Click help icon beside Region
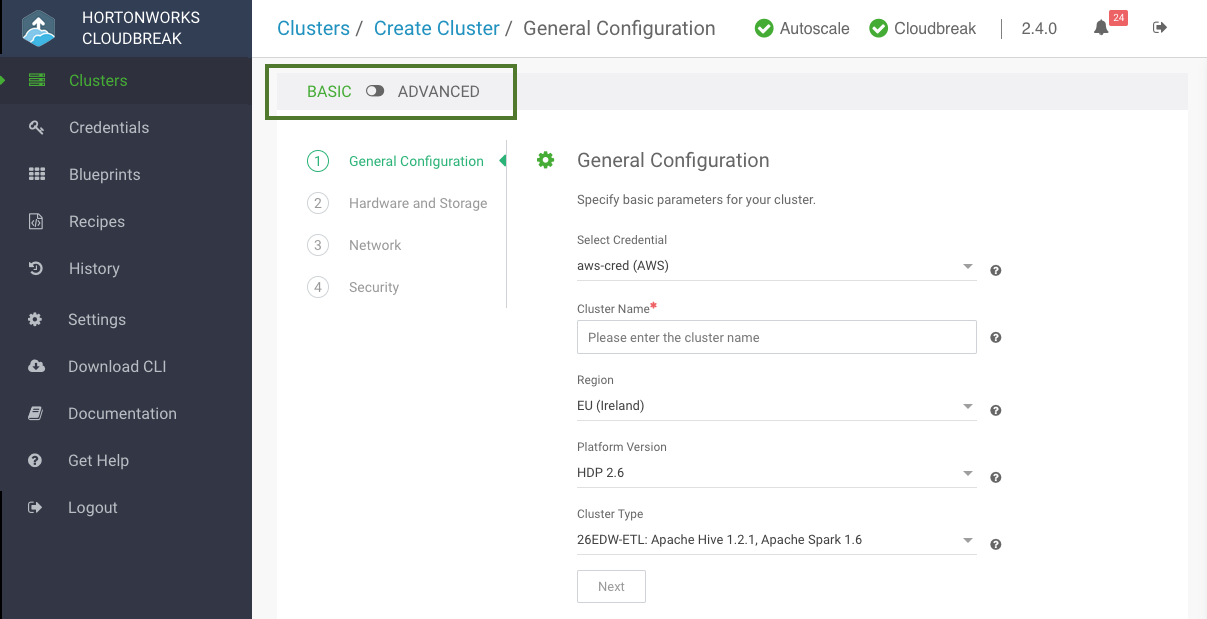 click(996, 410)
